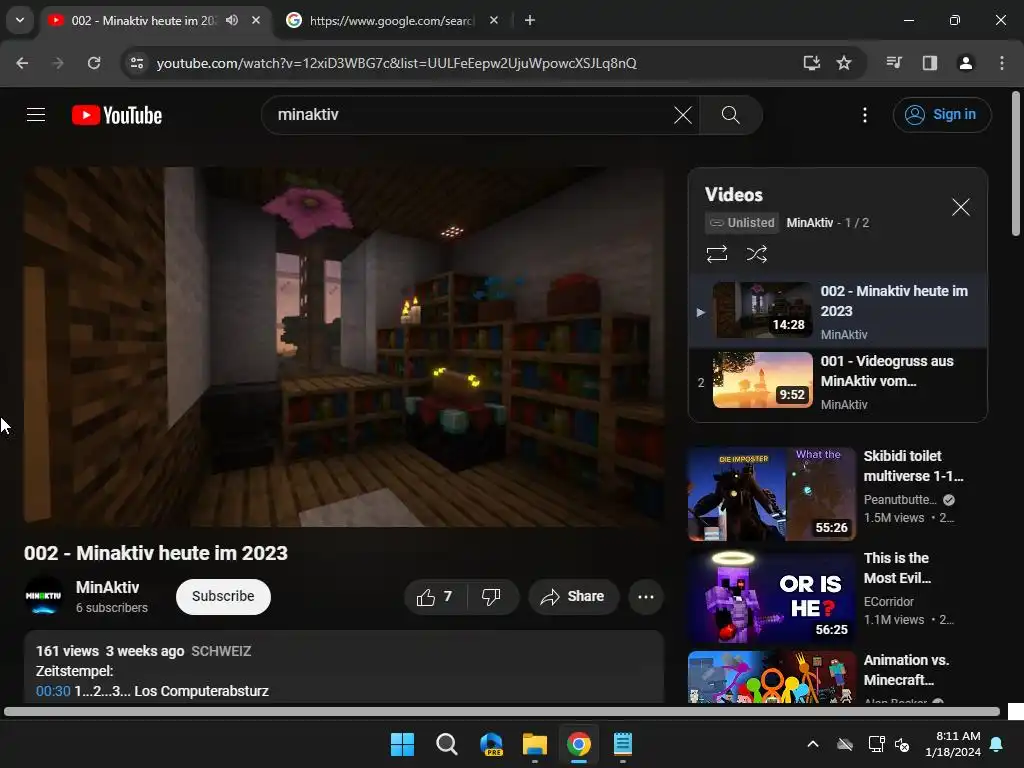This screenshot has width=1024, height=768.
Task: Open tab search dropdown arrow
Action: point(20,20)
